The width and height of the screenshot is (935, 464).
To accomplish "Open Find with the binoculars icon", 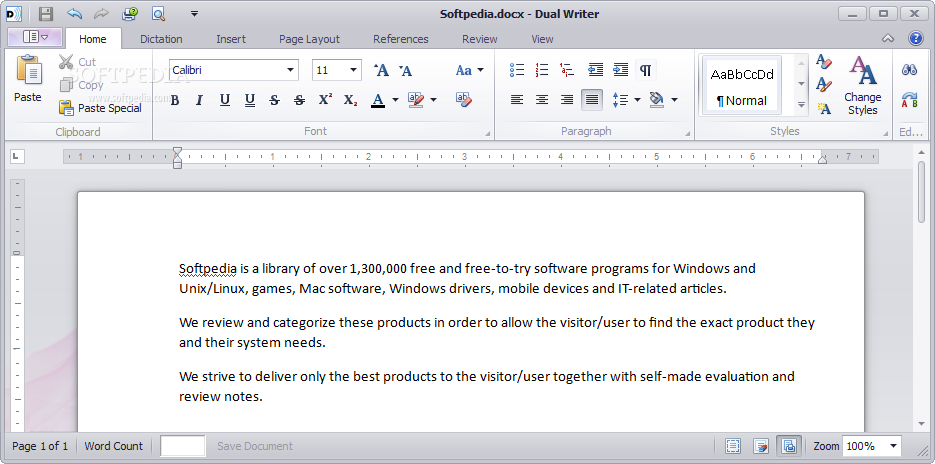I will click(909, 70).
